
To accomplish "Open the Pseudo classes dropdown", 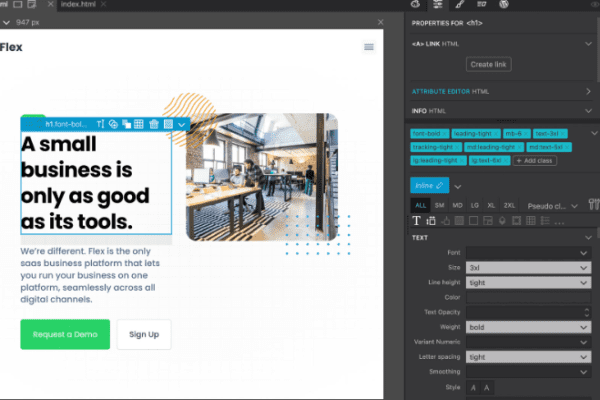I will click(x=552, y=206).
